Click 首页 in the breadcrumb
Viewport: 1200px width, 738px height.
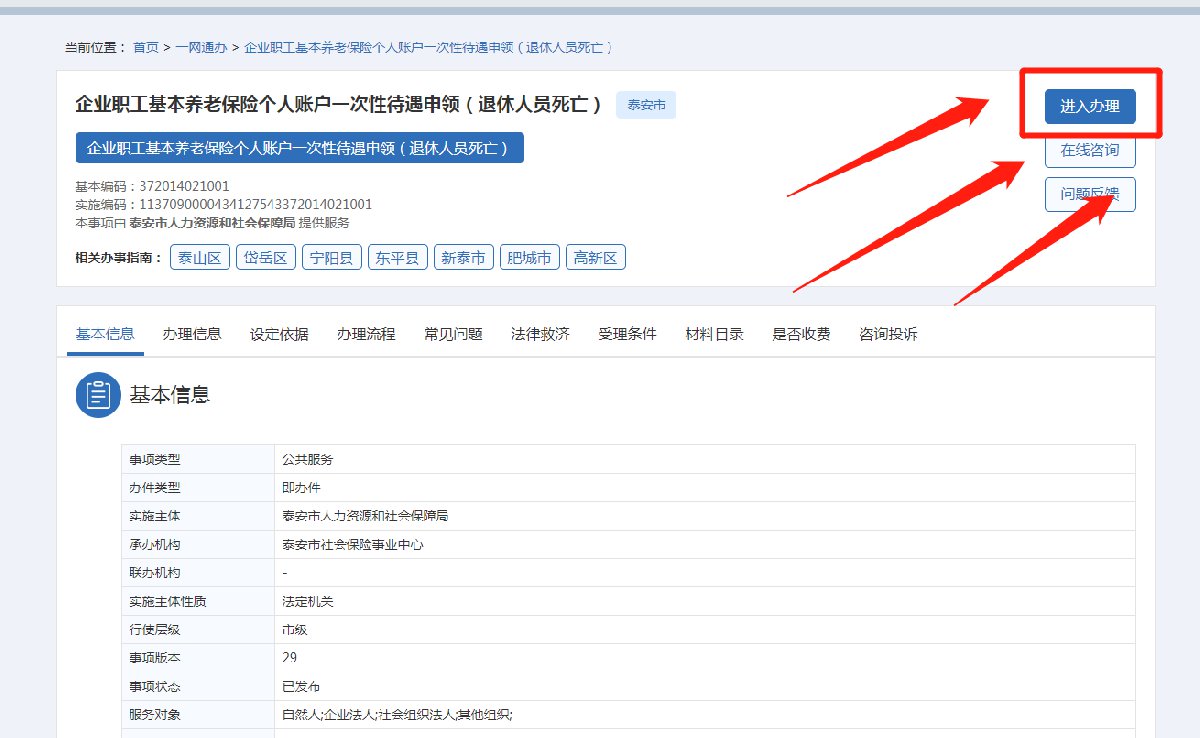tap(146, 47)
